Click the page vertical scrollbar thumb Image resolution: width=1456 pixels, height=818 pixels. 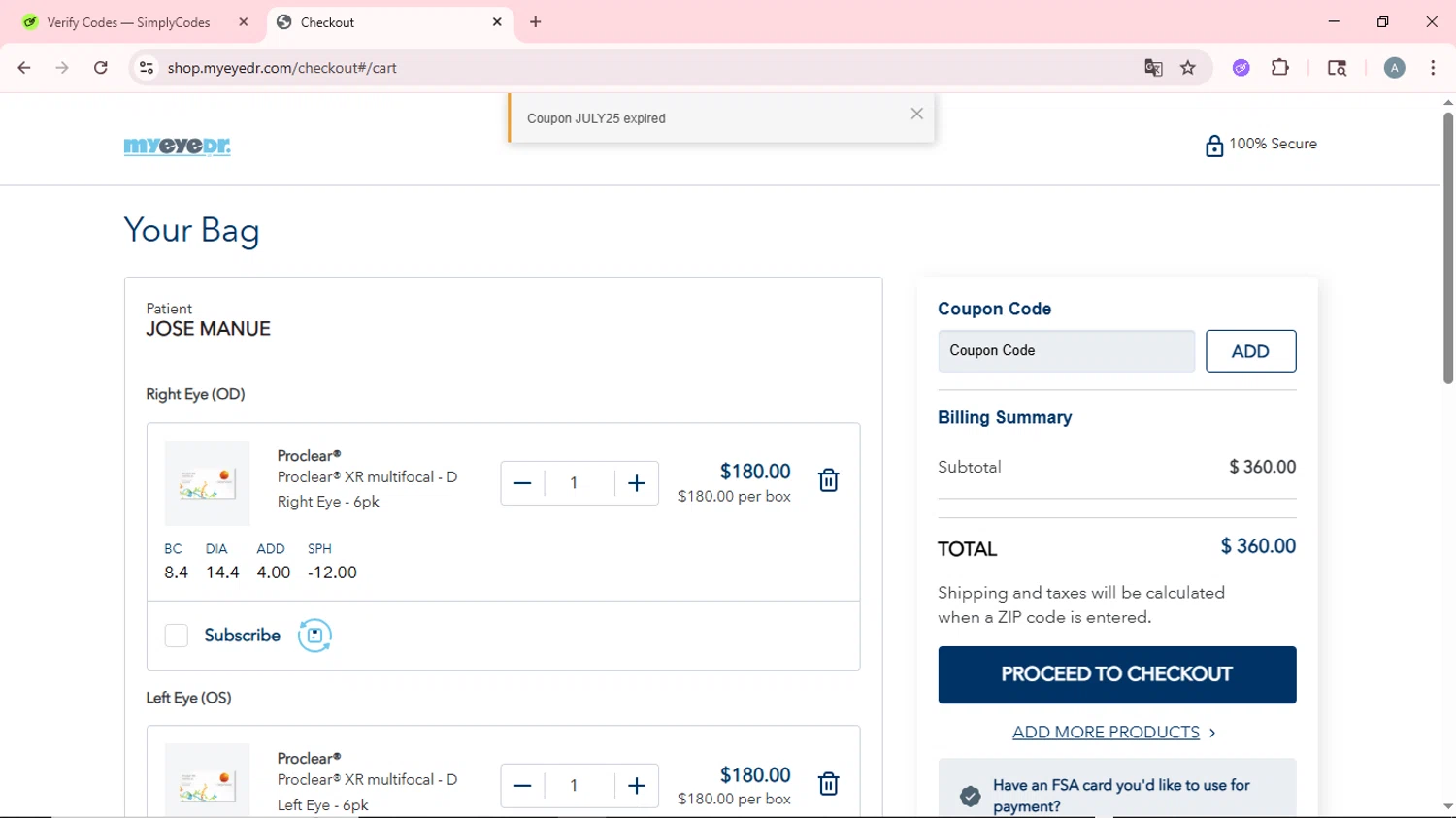pyautogui.click(x=1448, y=247)
